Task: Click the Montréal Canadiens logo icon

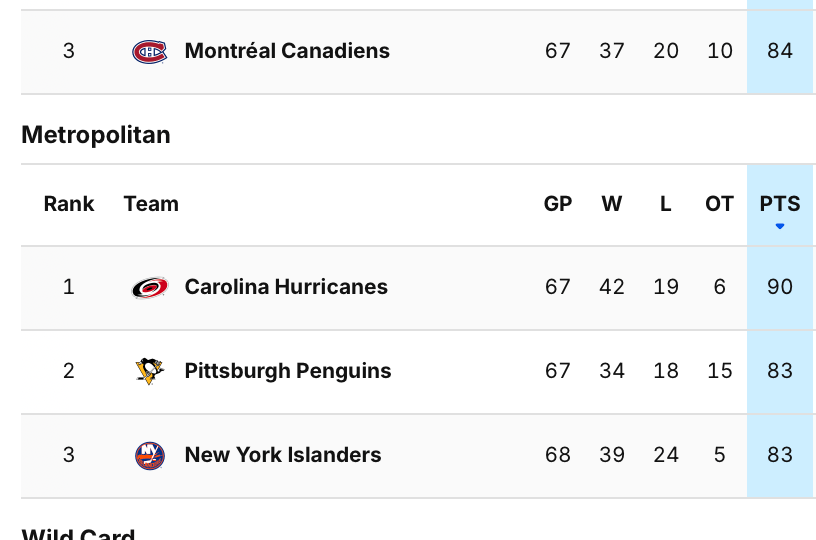Action: coord(150,51)
